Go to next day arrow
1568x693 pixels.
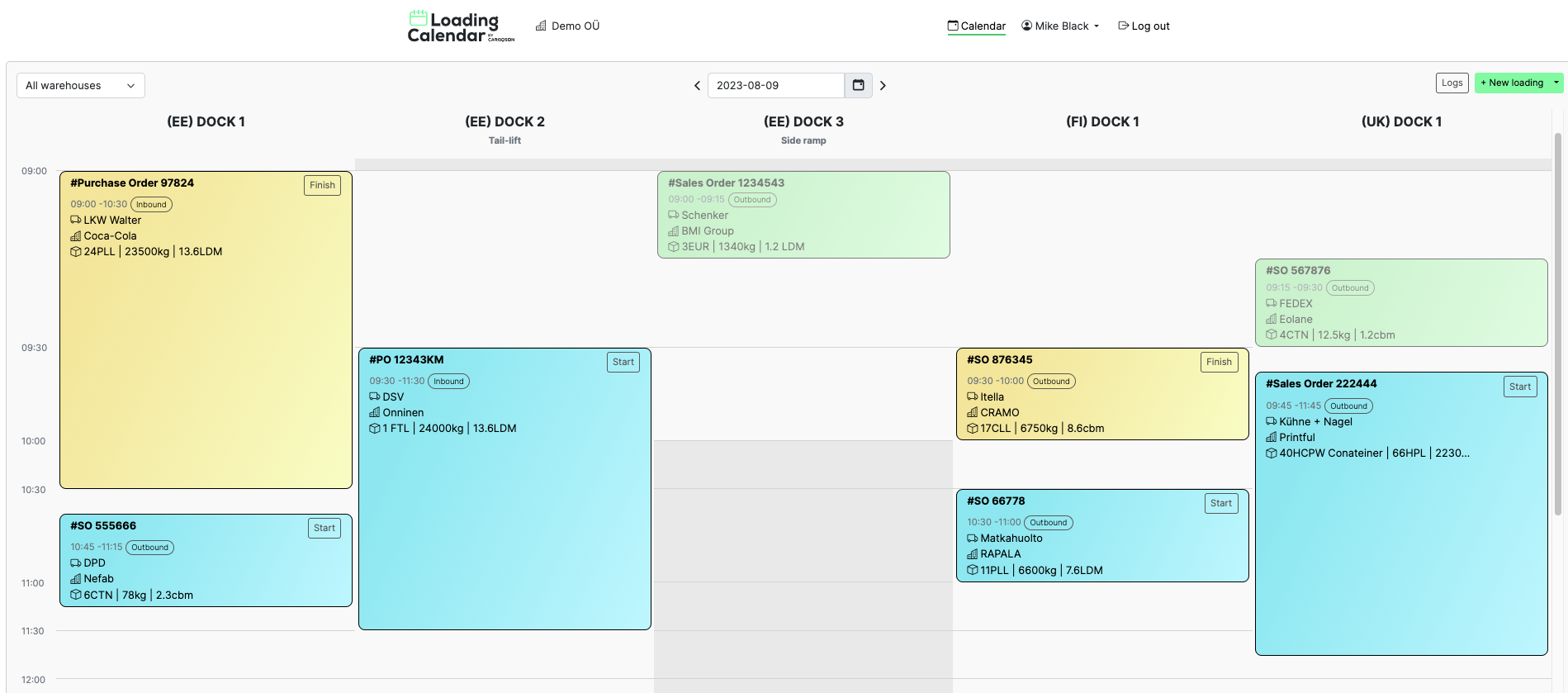[x=883, y=85]
